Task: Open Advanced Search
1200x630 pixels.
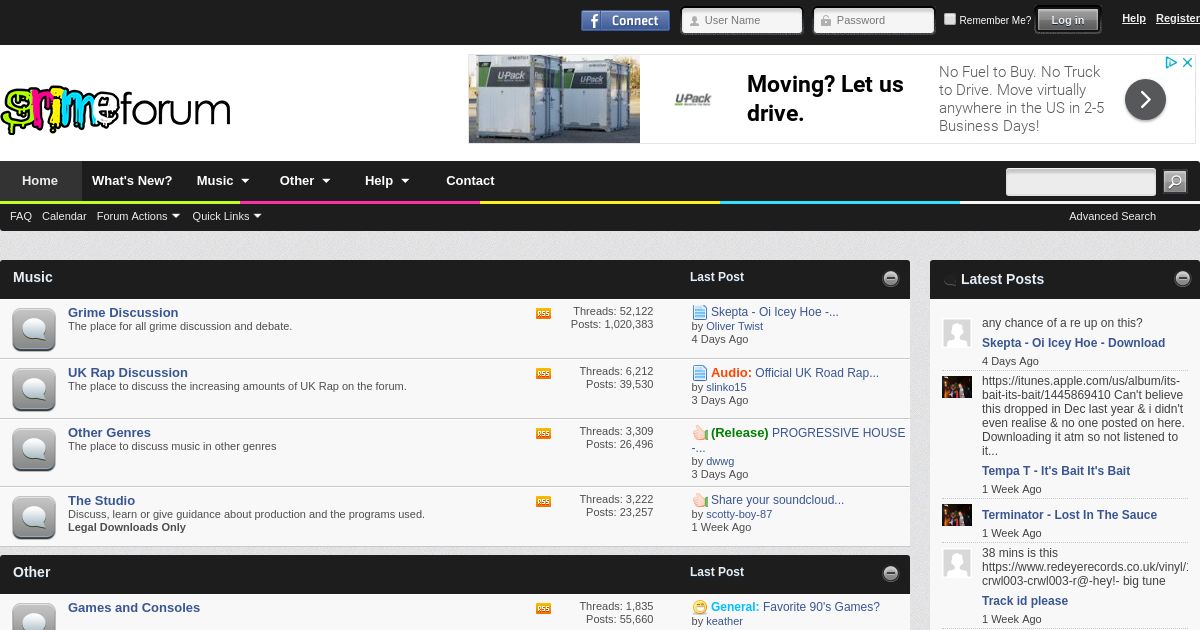Action: pyautogui.click(x=1112, y=216)
